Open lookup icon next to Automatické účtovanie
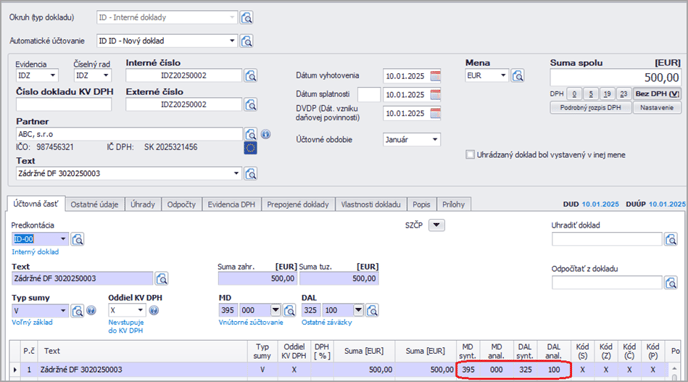Viewport: 688px width, 382px height. pos(247,41)
